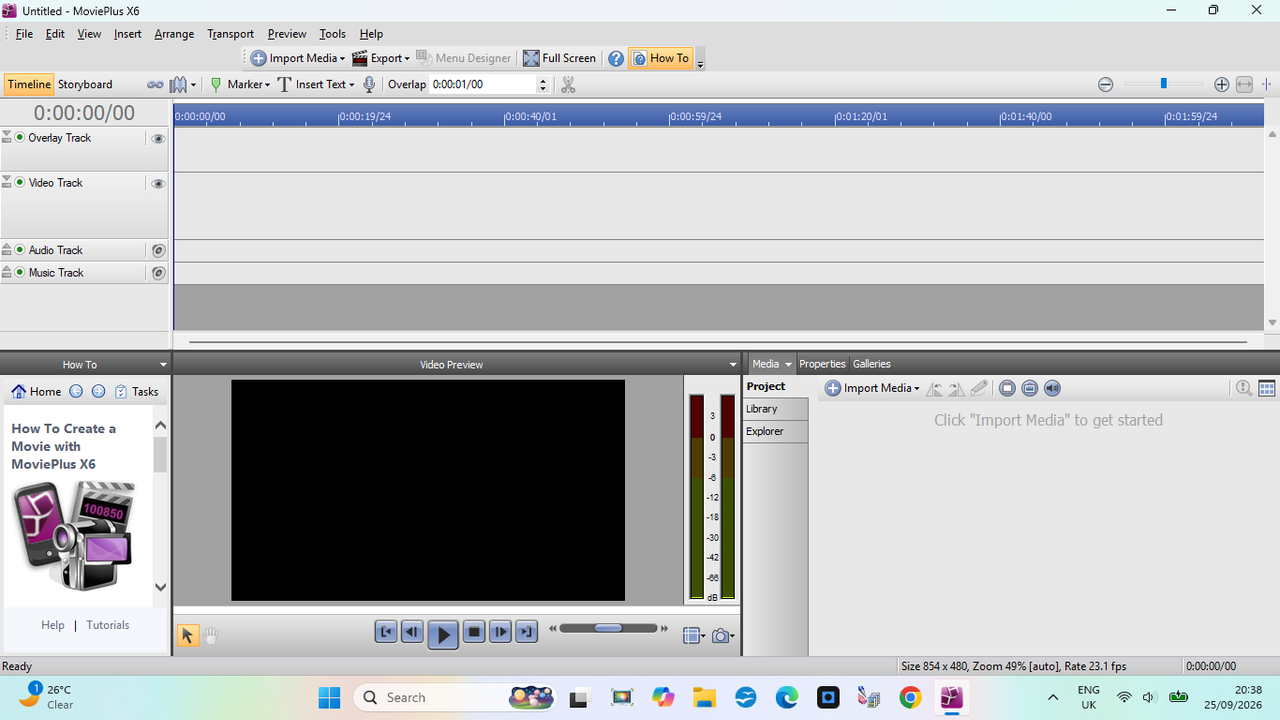Open the Transport menu
This screenshot has height=720, width=1280.
point(230,34)
